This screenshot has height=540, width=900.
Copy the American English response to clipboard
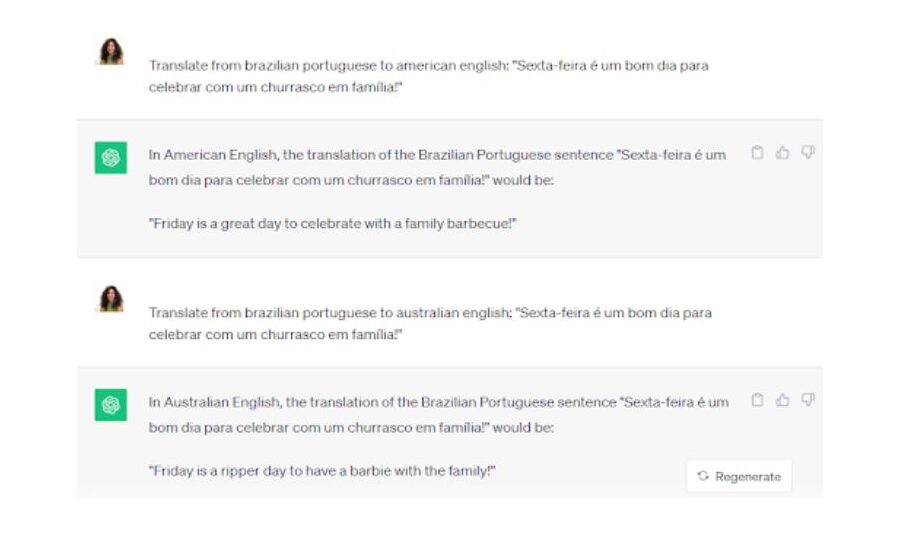[757, 153]
